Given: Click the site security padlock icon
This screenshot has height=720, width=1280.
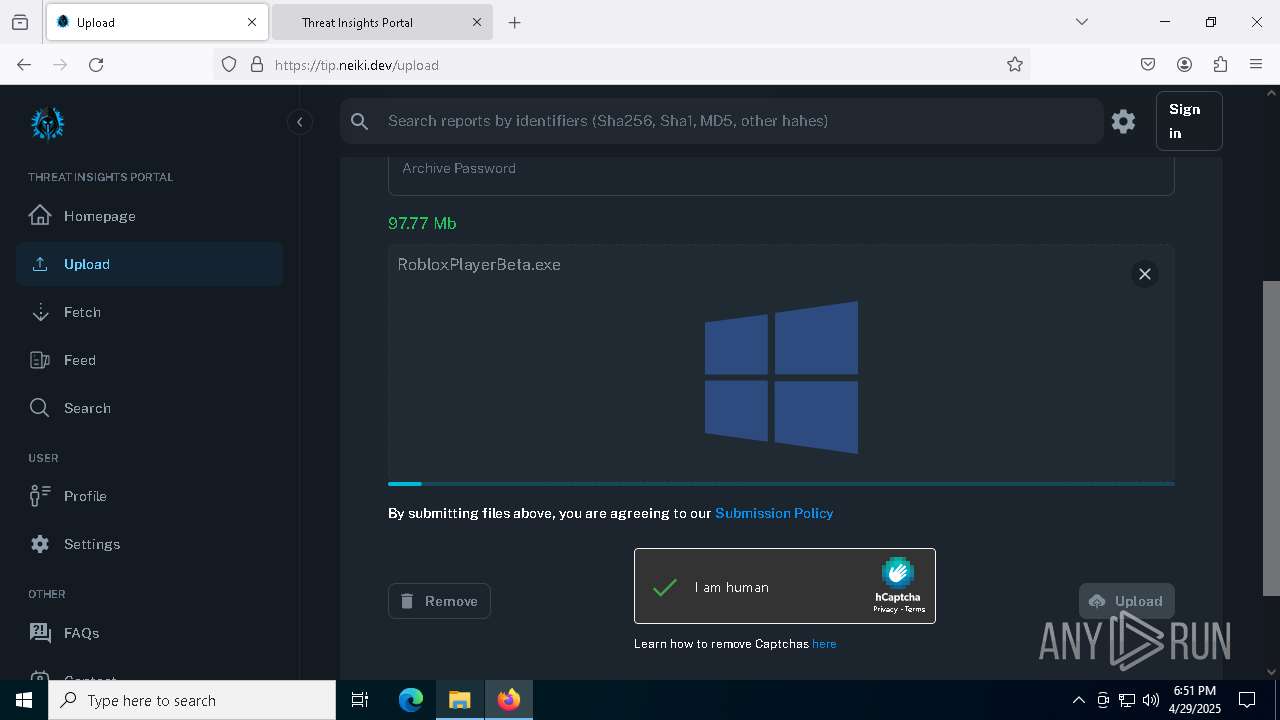Looking at the screenshot, I should click(x=257, y=65).
